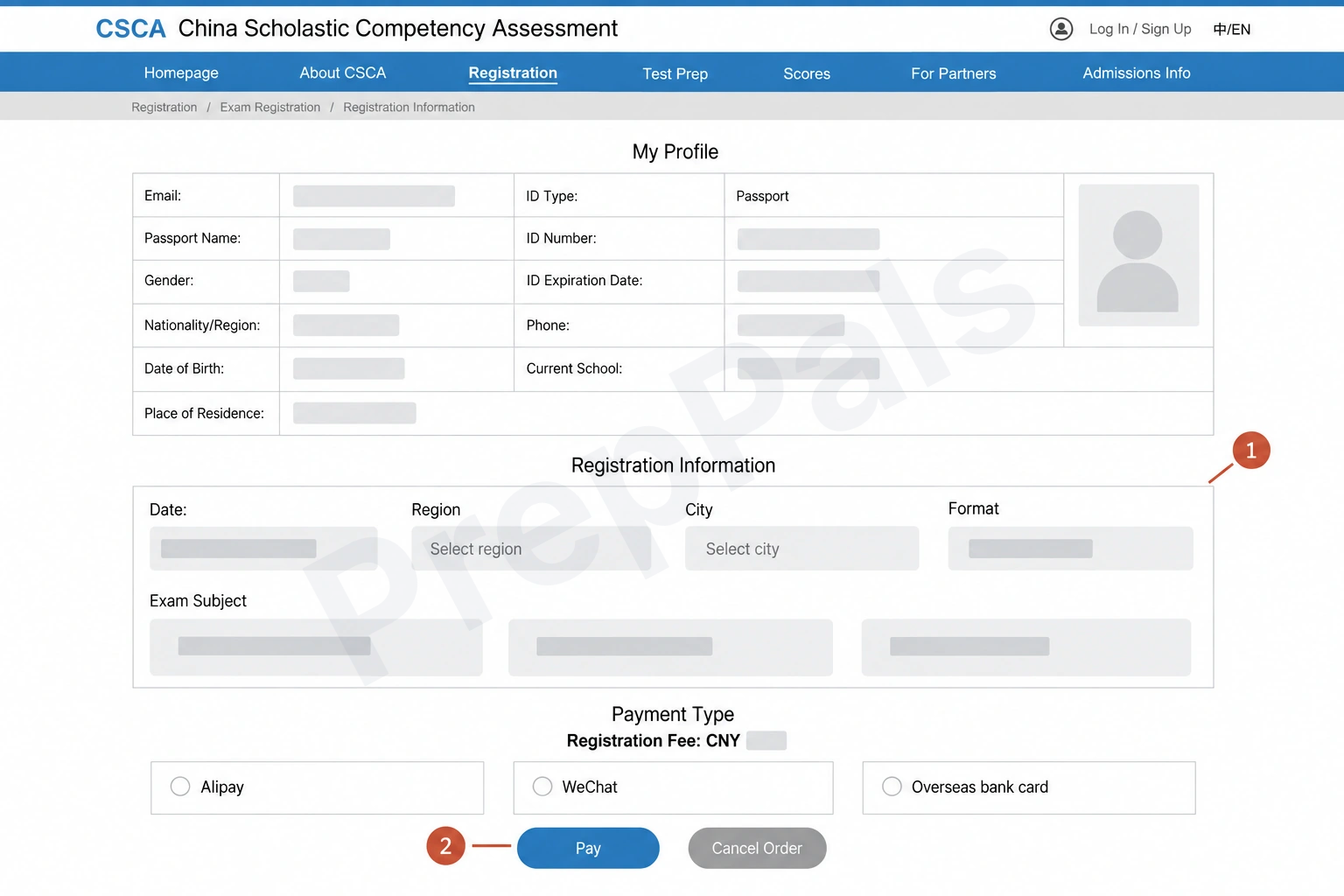Open the Format field dropdown
The width and height of the screenshot is (1344, 896).
(x=1070, y=549)
